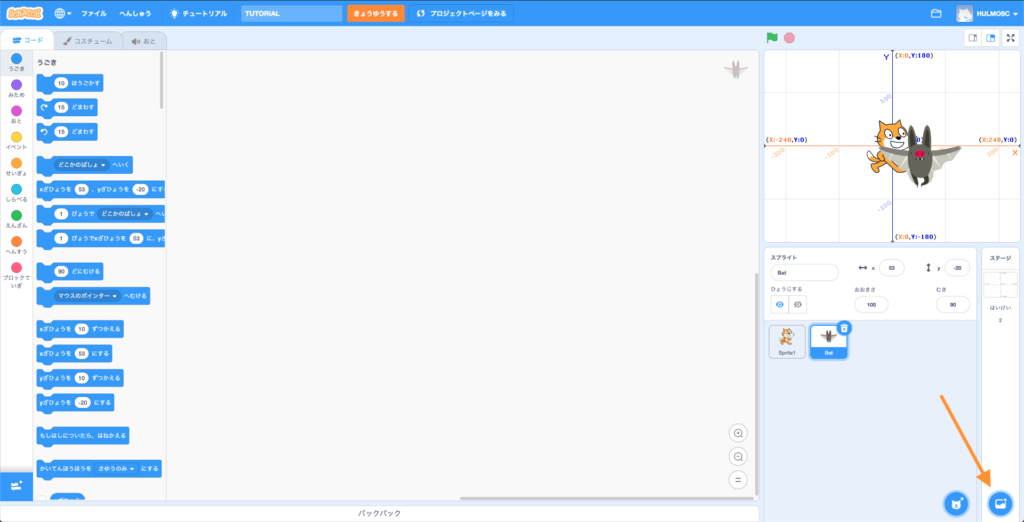Click the green flag to run project
The width and height of the screenshot is (1024, 522).
point(772,38)
